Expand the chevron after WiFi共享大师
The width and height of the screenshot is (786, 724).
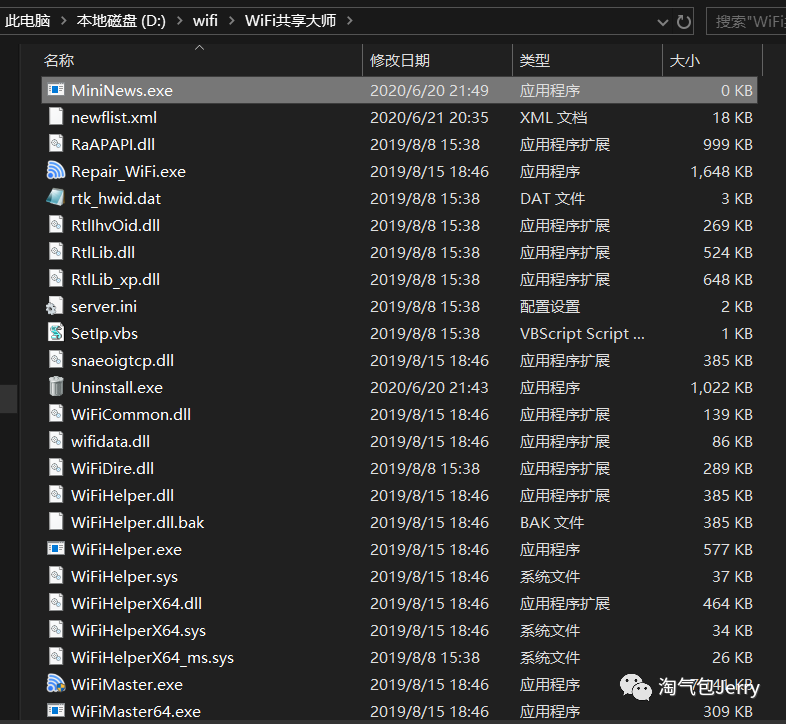click(x=349, y=21)
